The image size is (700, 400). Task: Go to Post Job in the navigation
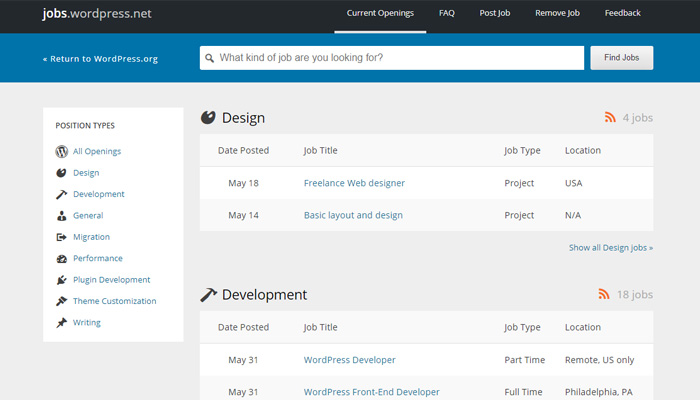click(495, 13)
